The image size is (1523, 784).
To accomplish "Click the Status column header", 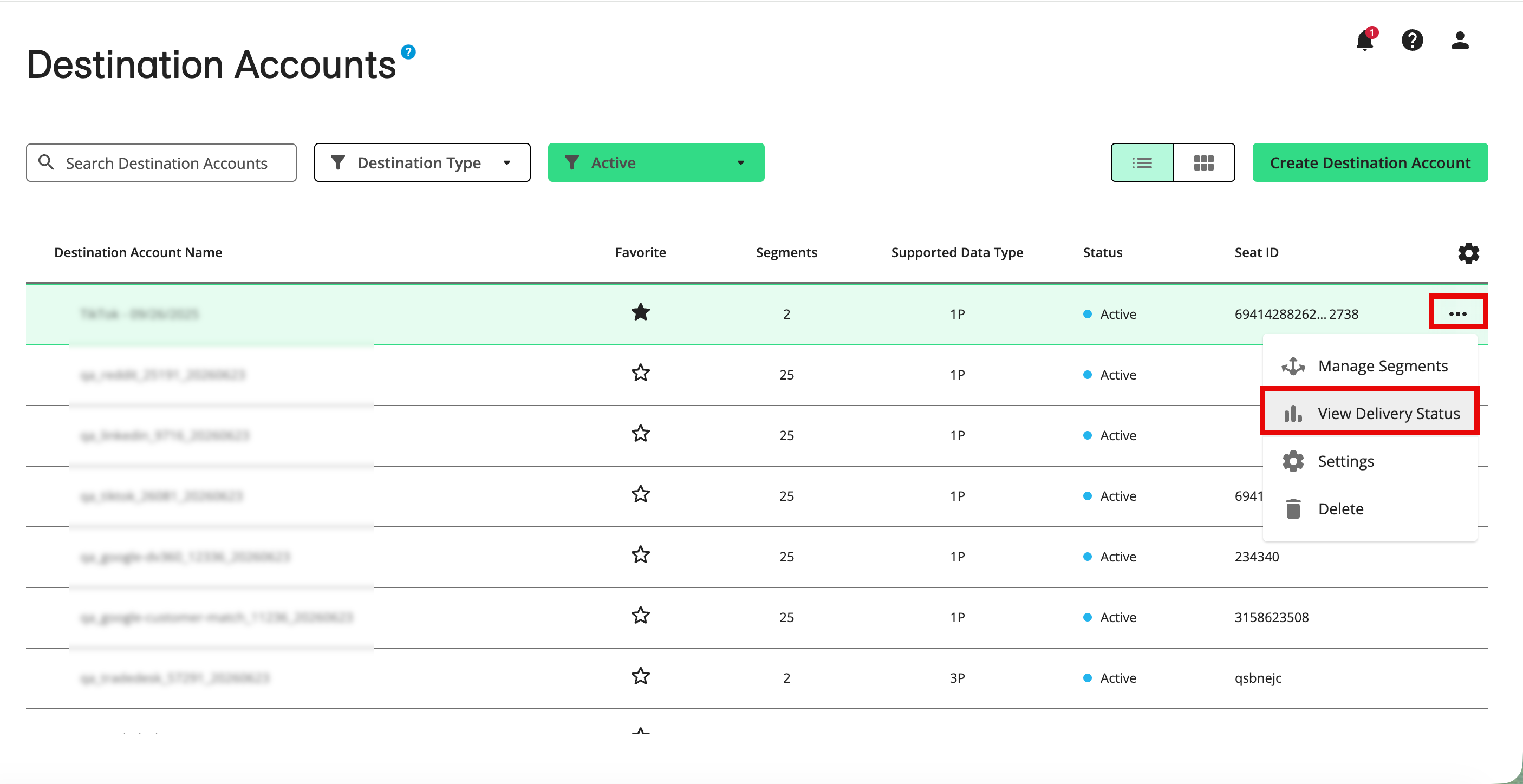I will pyautogui.click(x=1102, y=252).
